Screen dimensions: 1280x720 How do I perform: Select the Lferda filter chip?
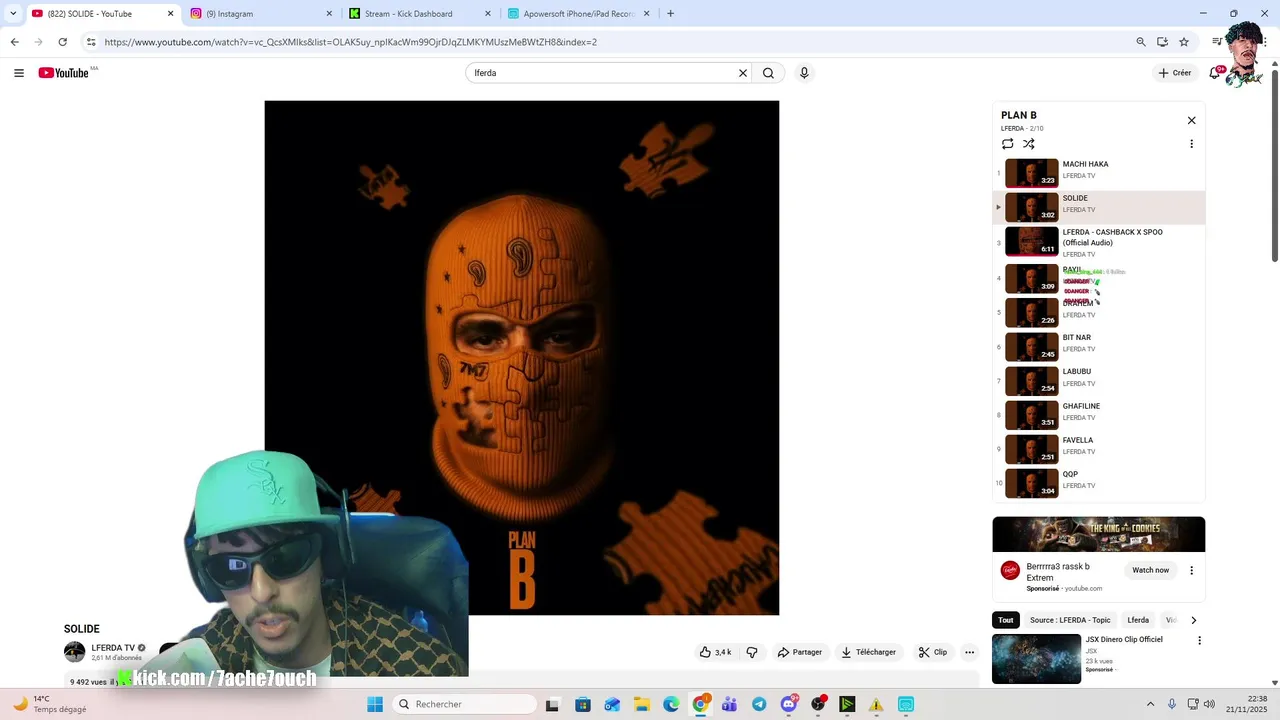[x=1138, y=620]
